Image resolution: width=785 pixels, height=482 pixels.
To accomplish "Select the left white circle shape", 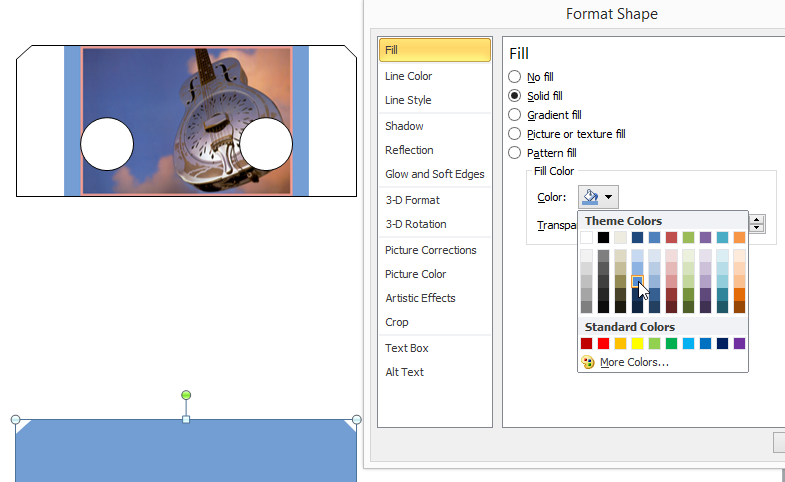I will pos(107,144).
